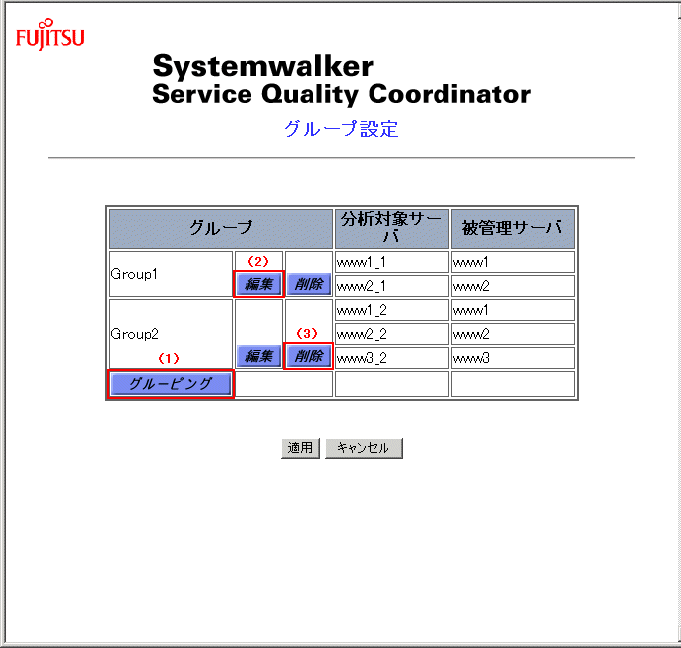
Task: Apply settings with the 適用 button
Action: [x=300, y=448]
